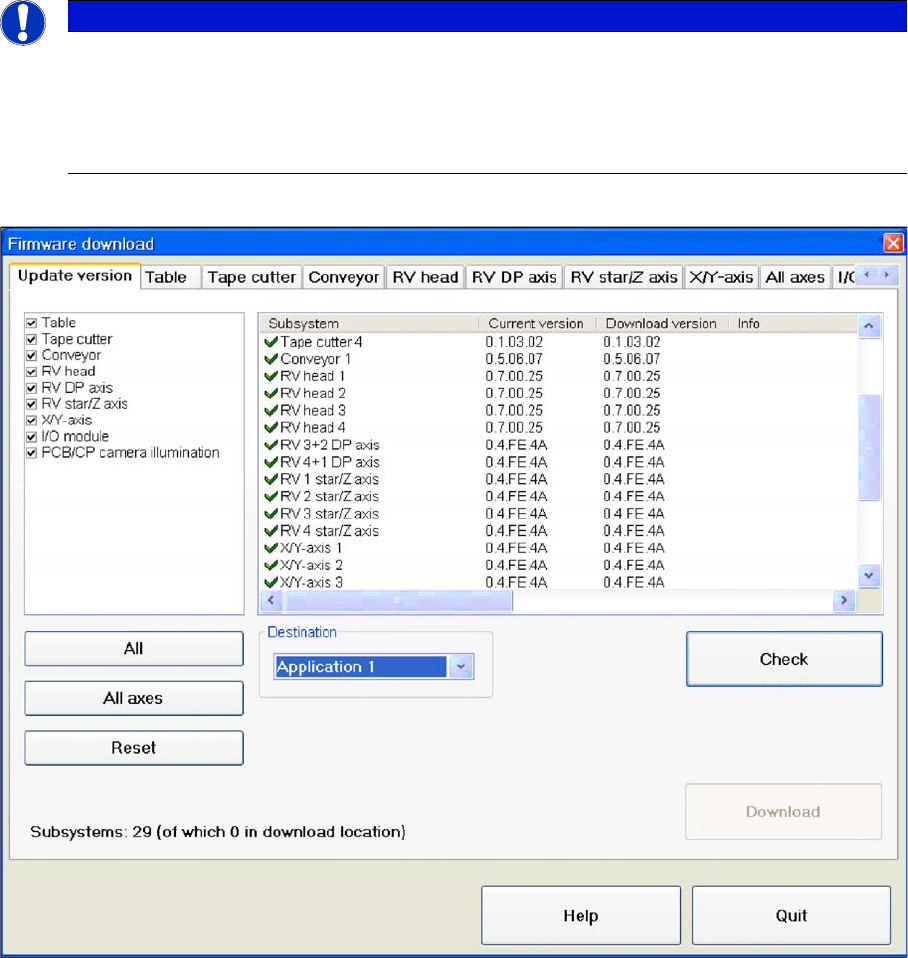Click the All button
The width and height of the screenshot is (908, 958).
pos(134,648)
